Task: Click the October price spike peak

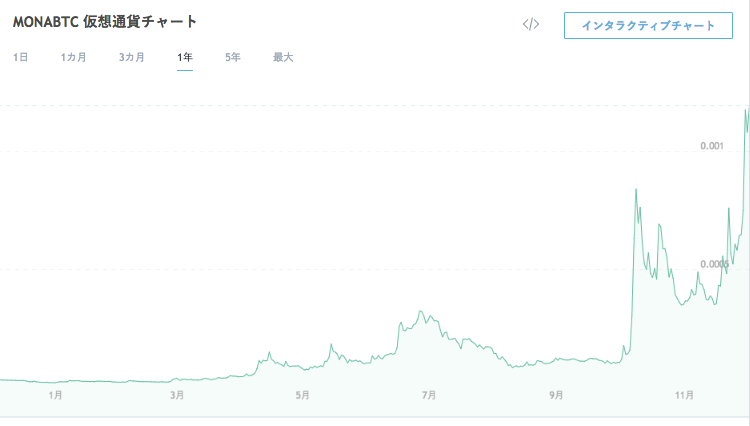Action: click(x=636, y=189)
